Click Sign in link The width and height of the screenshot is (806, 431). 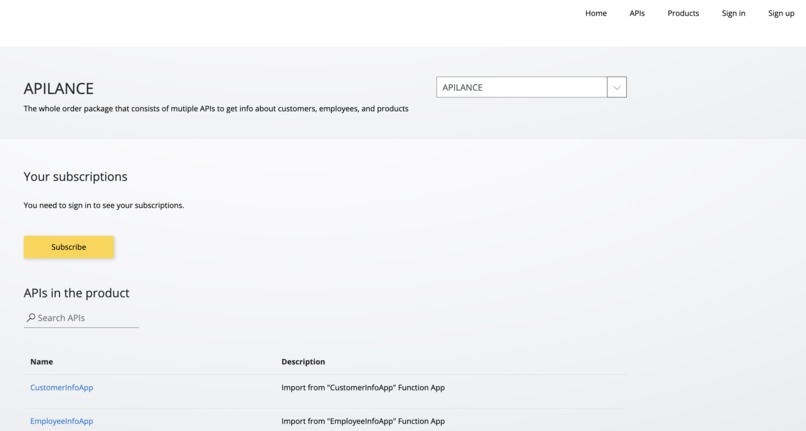(733, 13)
